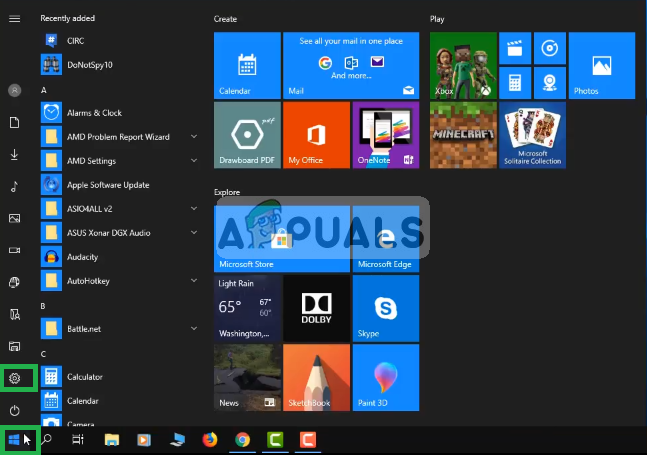Viewport: 647px width, 455px height.
Task: Open the Paint 3D tile
Action: click(385, 377)
